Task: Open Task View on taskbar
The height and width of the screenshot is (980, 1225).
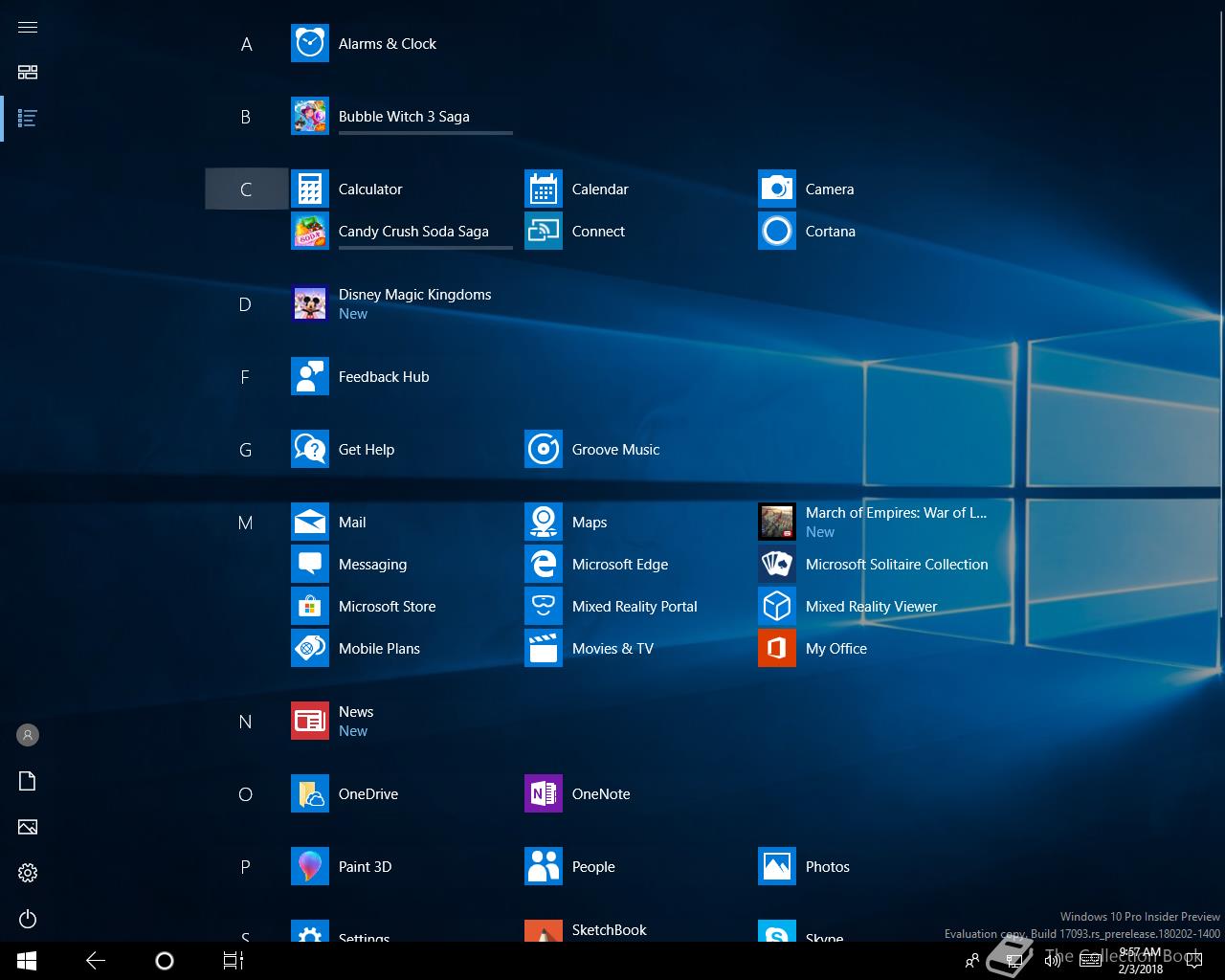Action: [234, 961]
